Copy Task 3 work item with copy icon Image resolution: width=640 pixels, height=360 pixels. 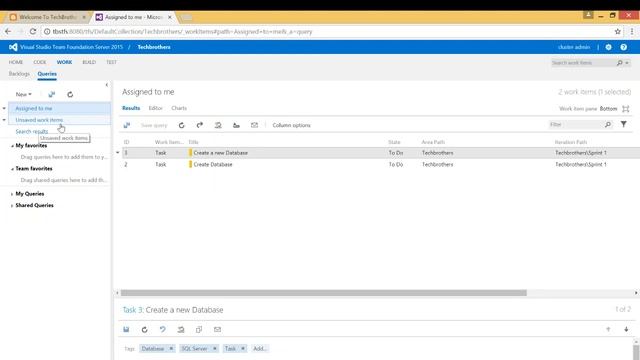coord(199,329)
